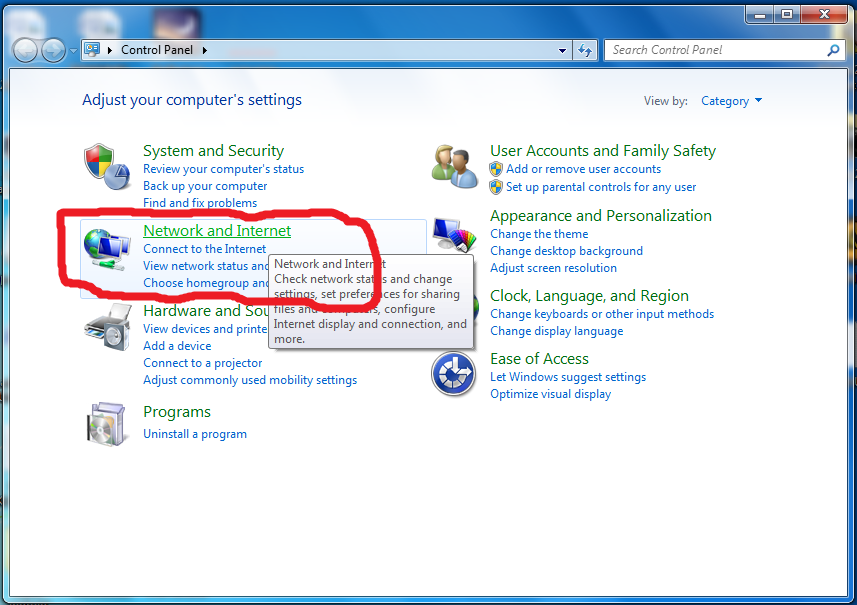Click Optimize visual display
The width and height of the screenshot is (857, 605).
(x=550, y=393)
